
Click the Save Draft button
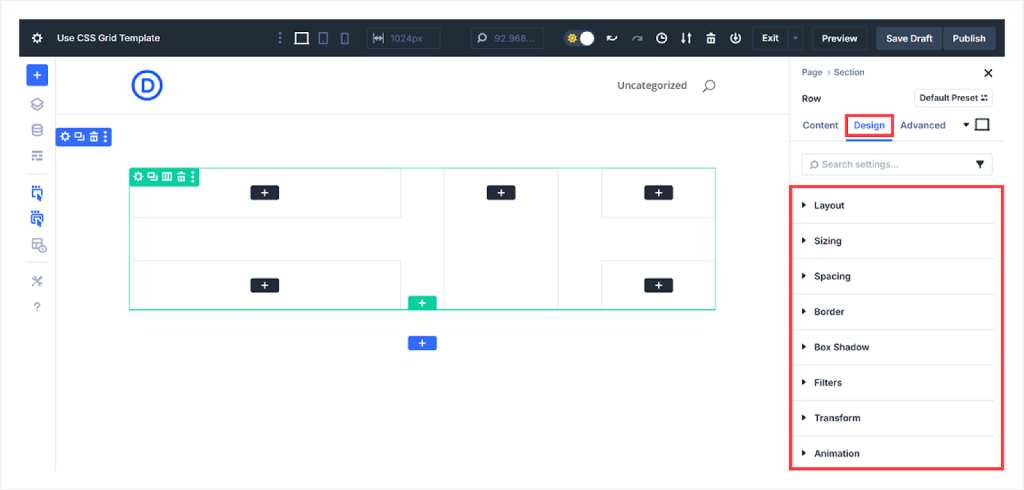click(x=908, y=38)
